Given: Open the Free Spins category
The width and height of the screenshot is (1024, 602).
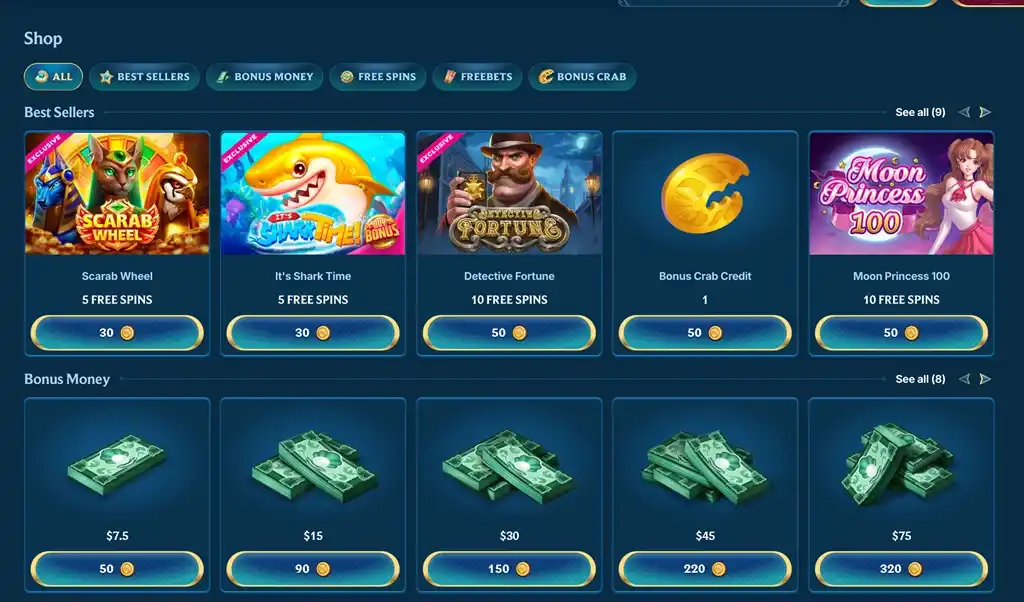Looking at the screenshot, I should click(x=378, y=76).
